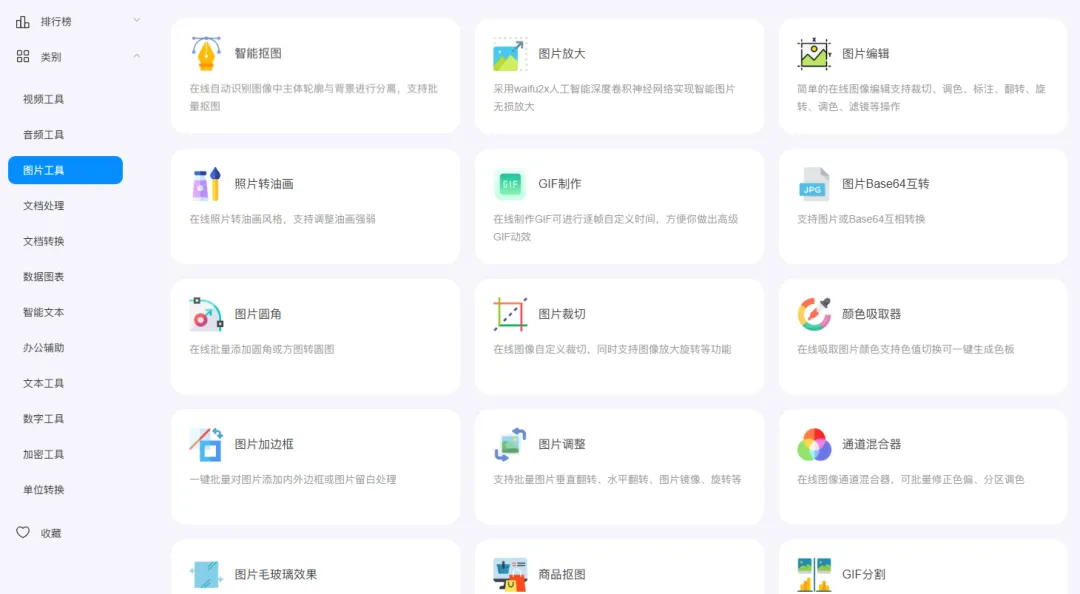
Task: Click description starting 在线自动识别图像中主体轮廓
Action: [x=313, y=98]
